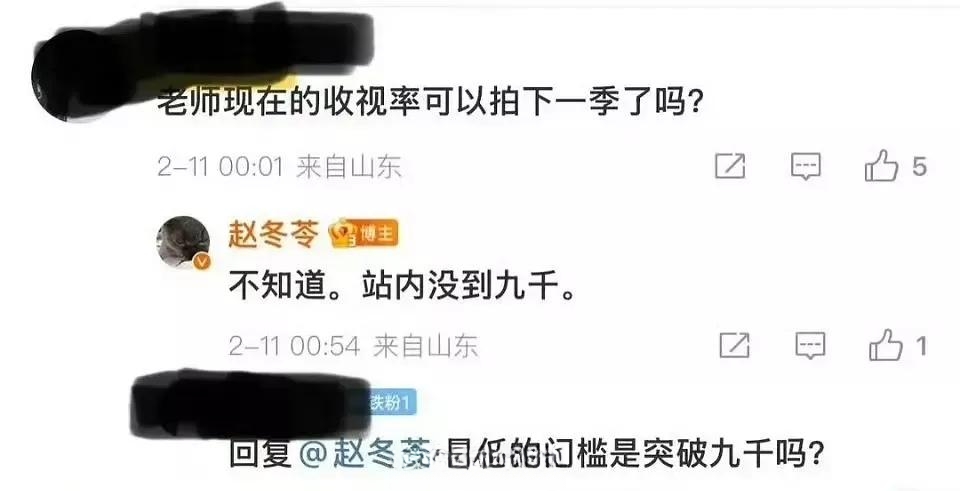Open 赵冬苓's profile avatar
The image size is (960, 491).
[184, 242]
